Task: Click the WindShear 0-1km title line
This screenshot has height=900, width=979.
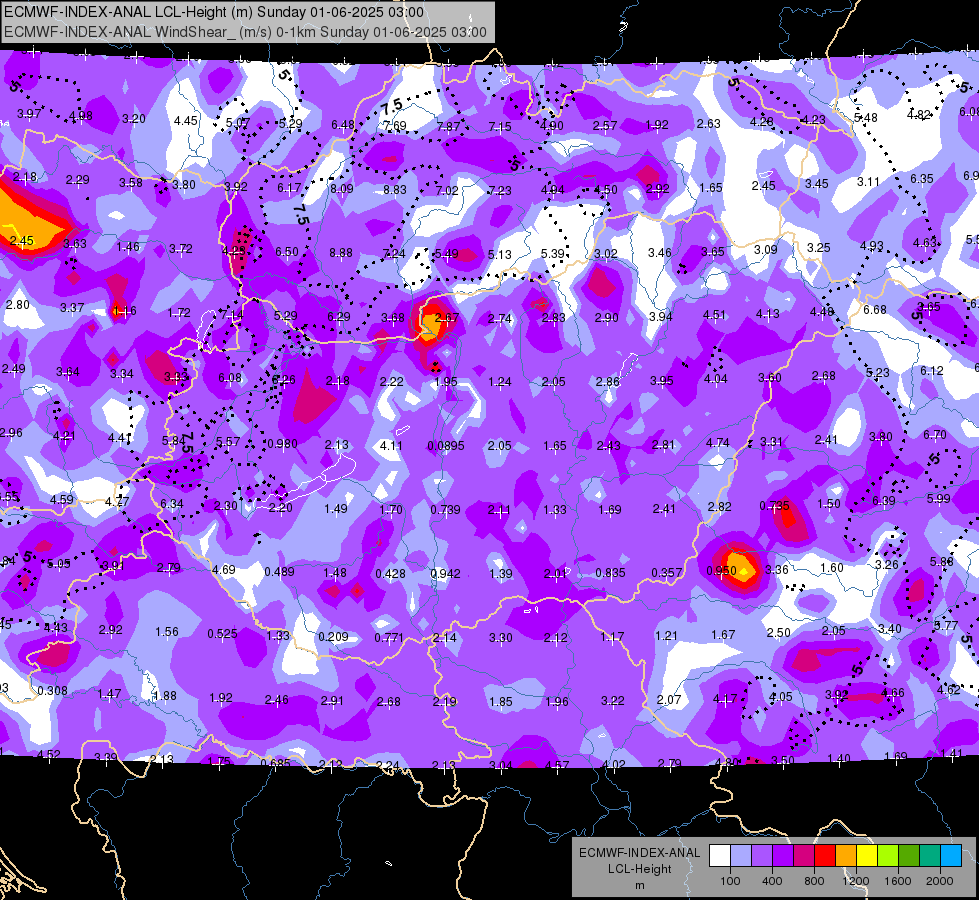Action: (x=245, y=32)
